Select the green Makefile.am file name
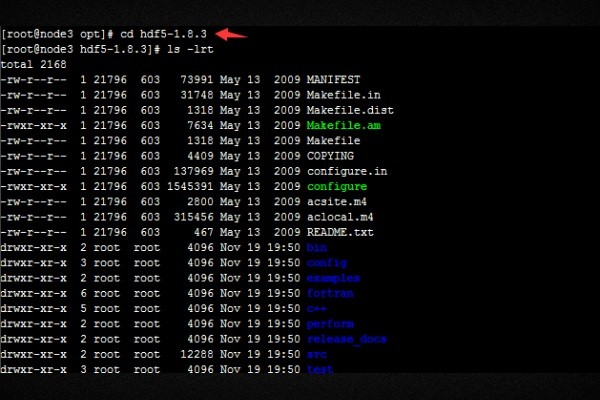600x400 pixels. 343,126
